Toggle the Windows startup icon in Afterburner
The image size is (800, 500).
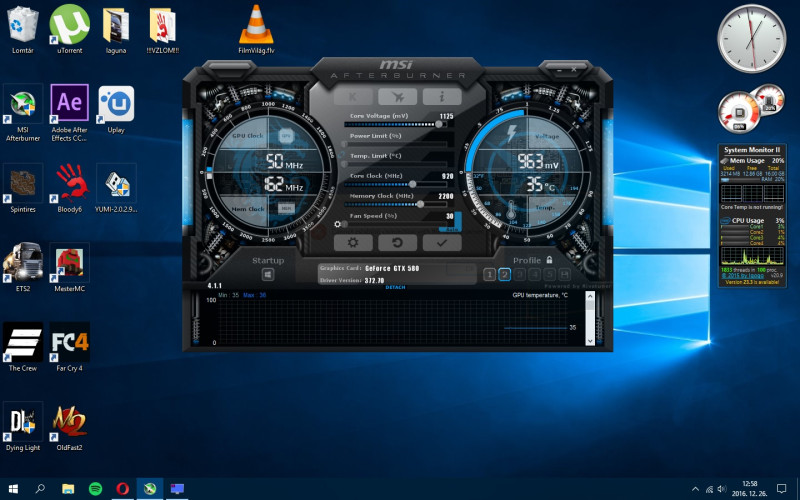(x=268, y=274)
